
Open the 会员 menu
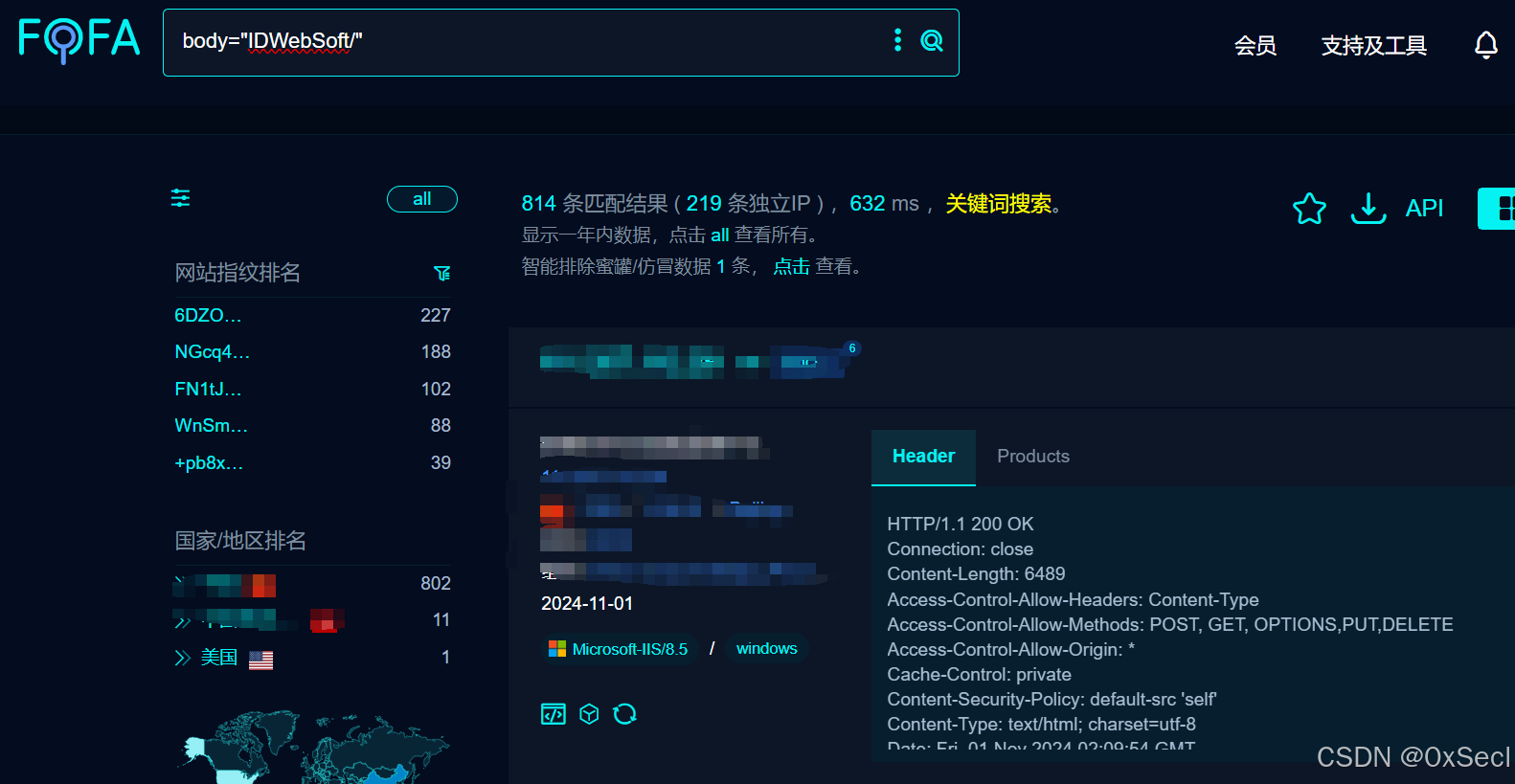click(1255, 46)
